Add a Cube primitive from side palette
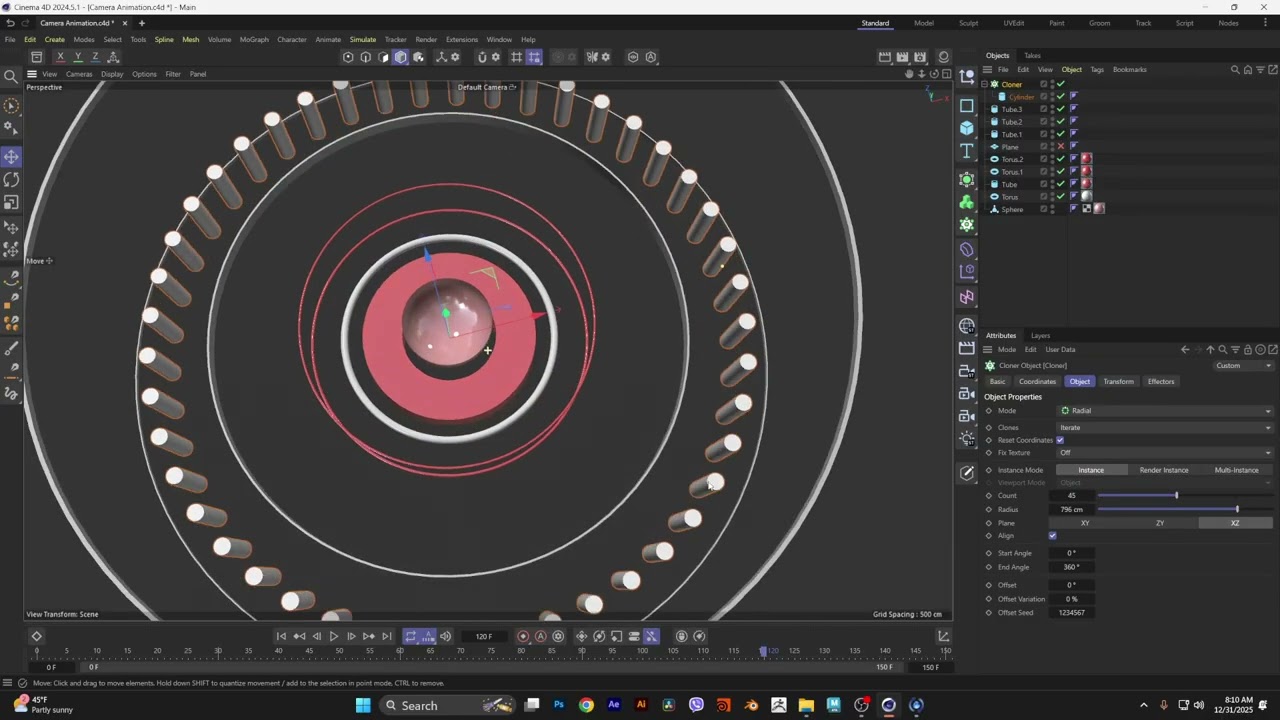The image size is (1280, 720). point(967,128)
